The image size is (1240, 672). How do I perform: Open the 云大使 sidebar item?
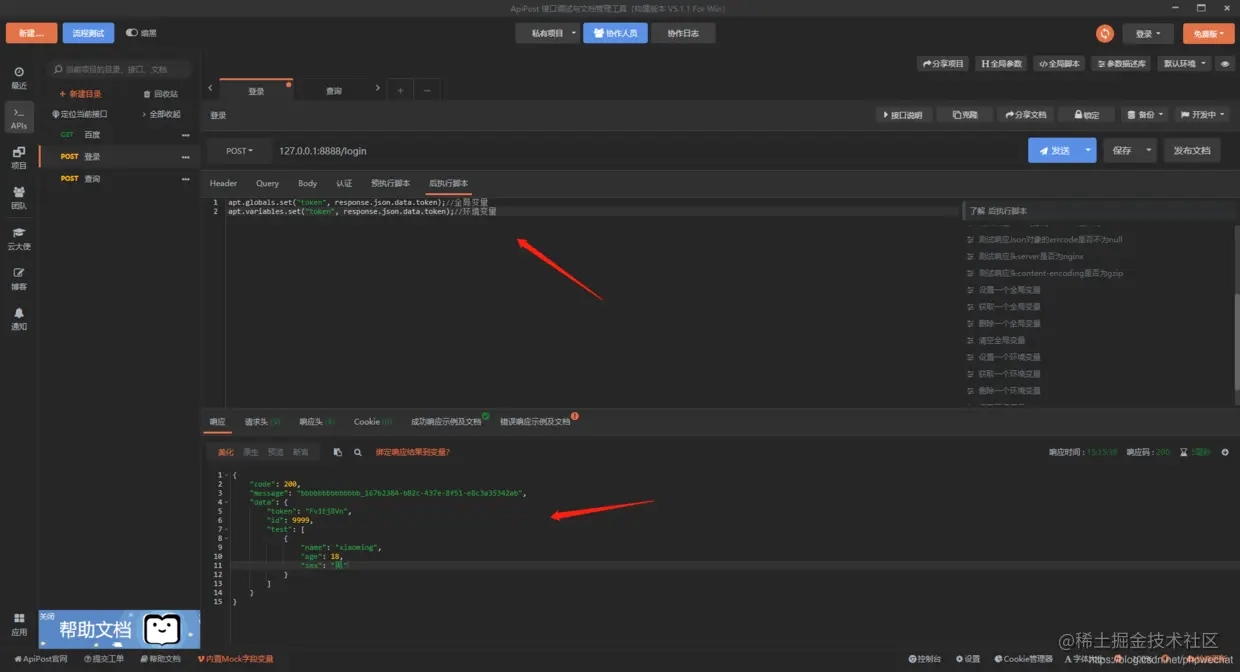19,238
